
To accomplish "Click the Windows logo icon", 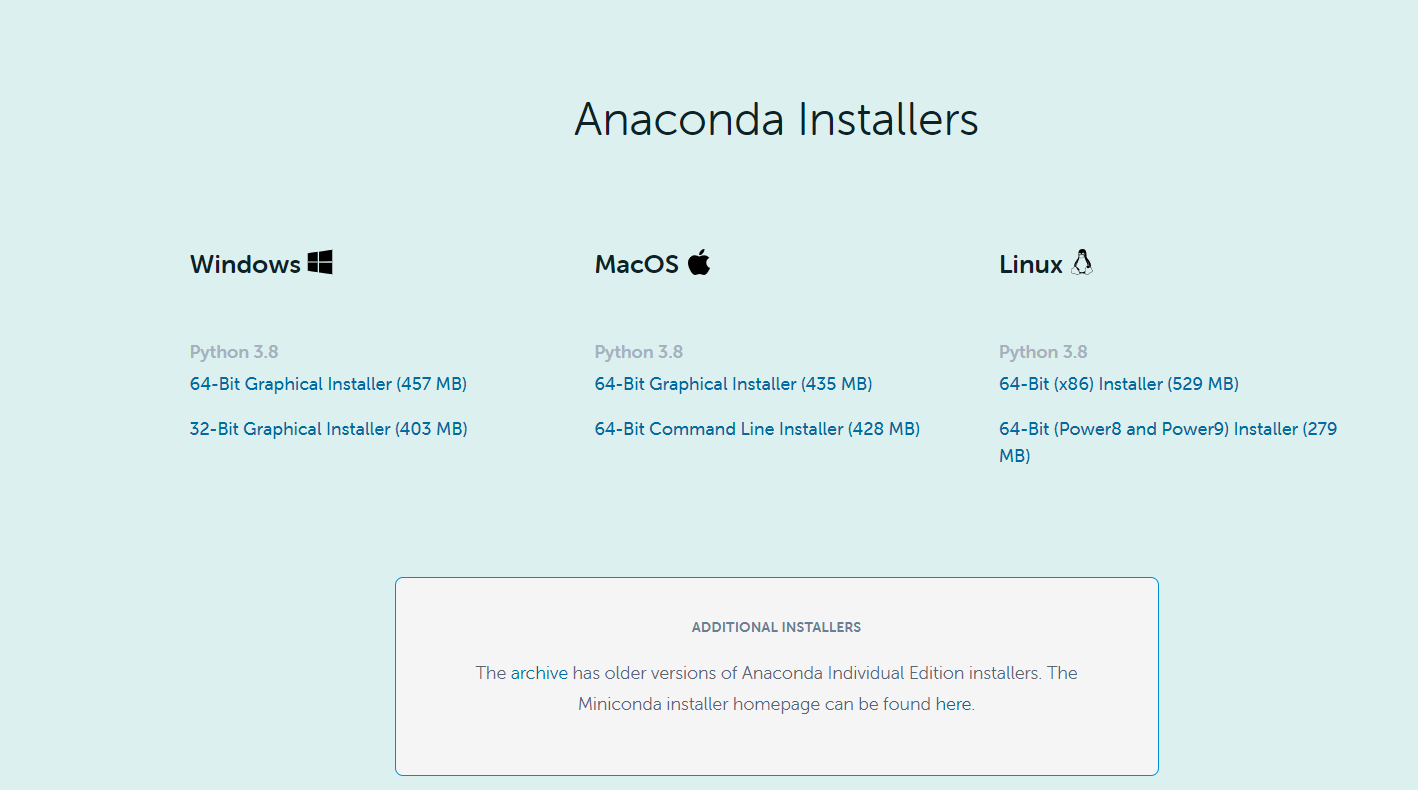I will click(320, 263).
